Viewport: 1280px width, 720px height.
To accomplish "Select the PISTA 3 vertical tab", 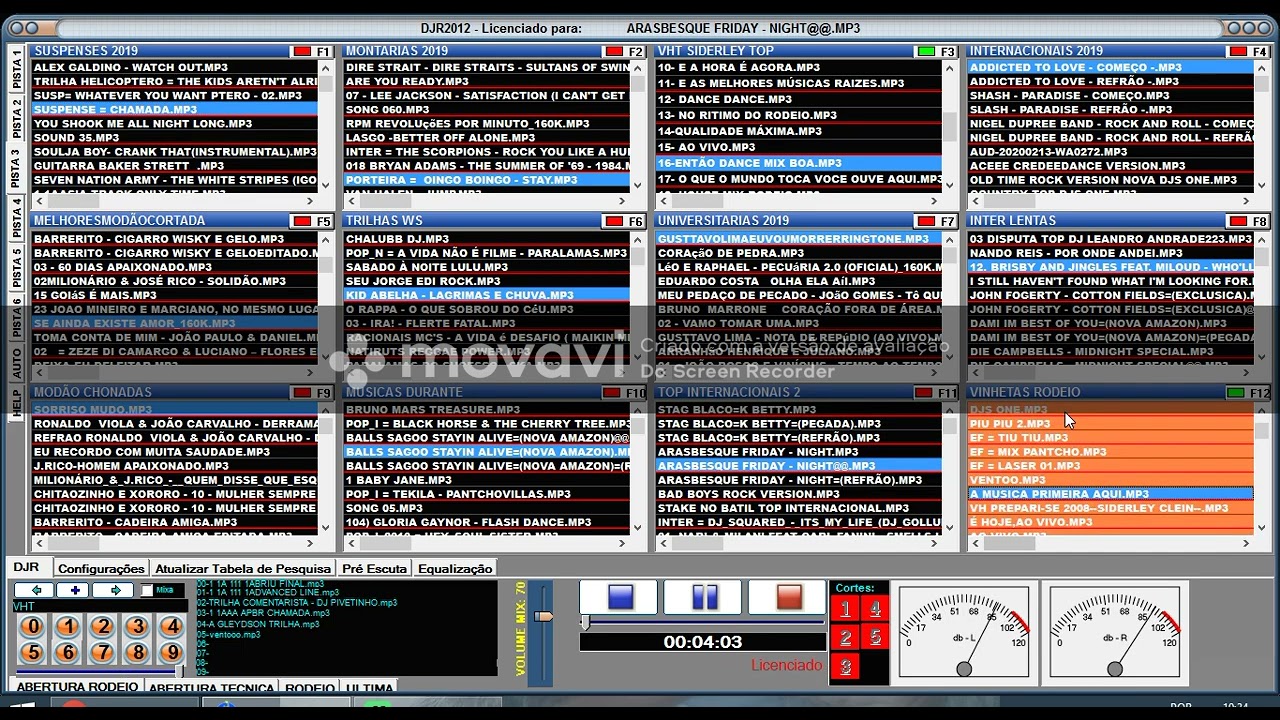I will click(17, 167).
